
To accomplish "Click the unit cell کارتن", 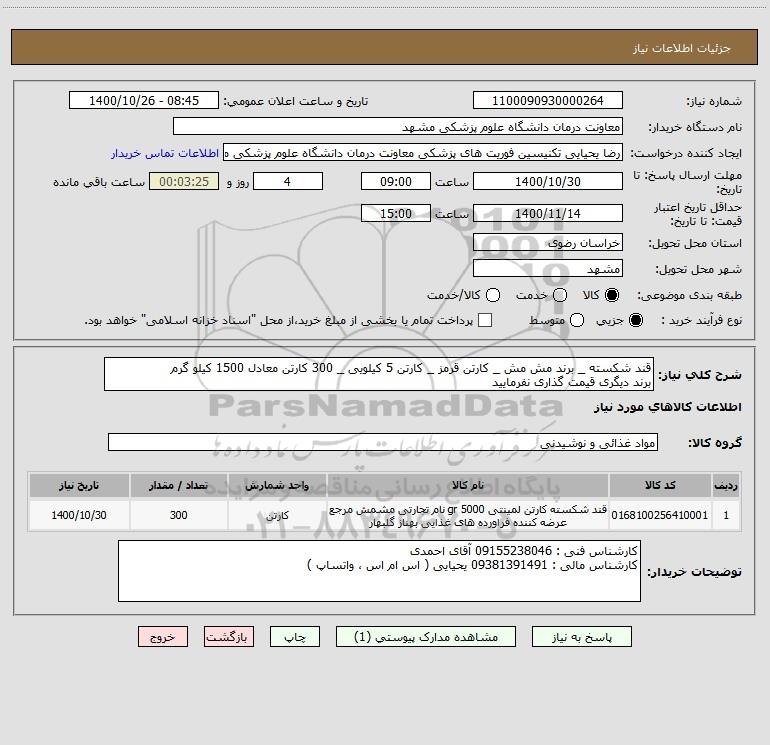I will click(277, 515).
